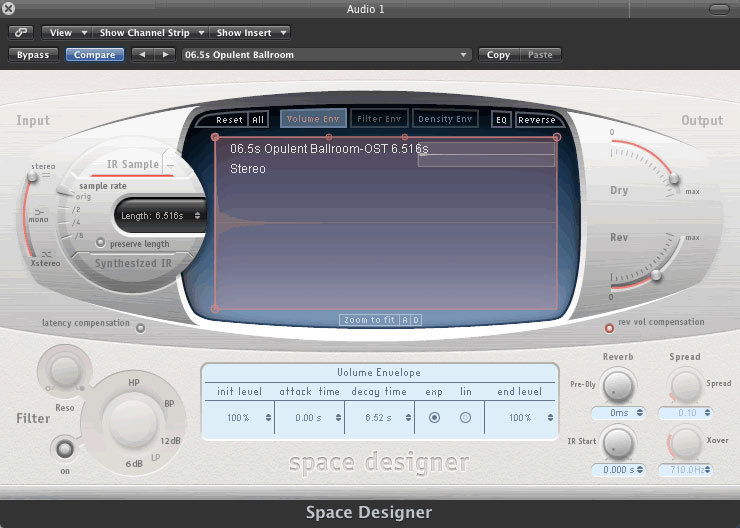Click the large Filter mode knob
Viewport: 740px width, 528px height.
coord(133,422)
